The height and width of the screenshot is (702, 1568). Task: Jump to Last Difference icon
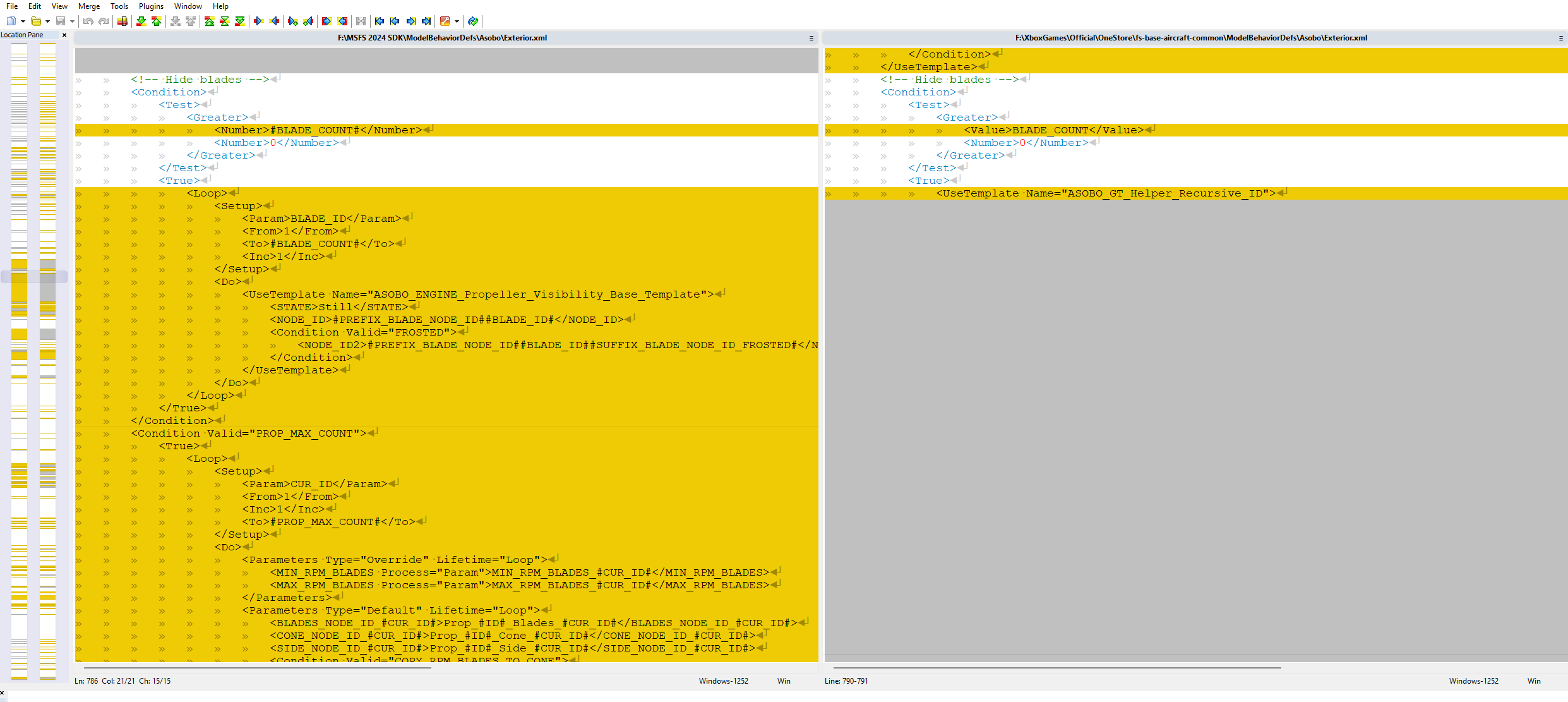tap(240, 21)
